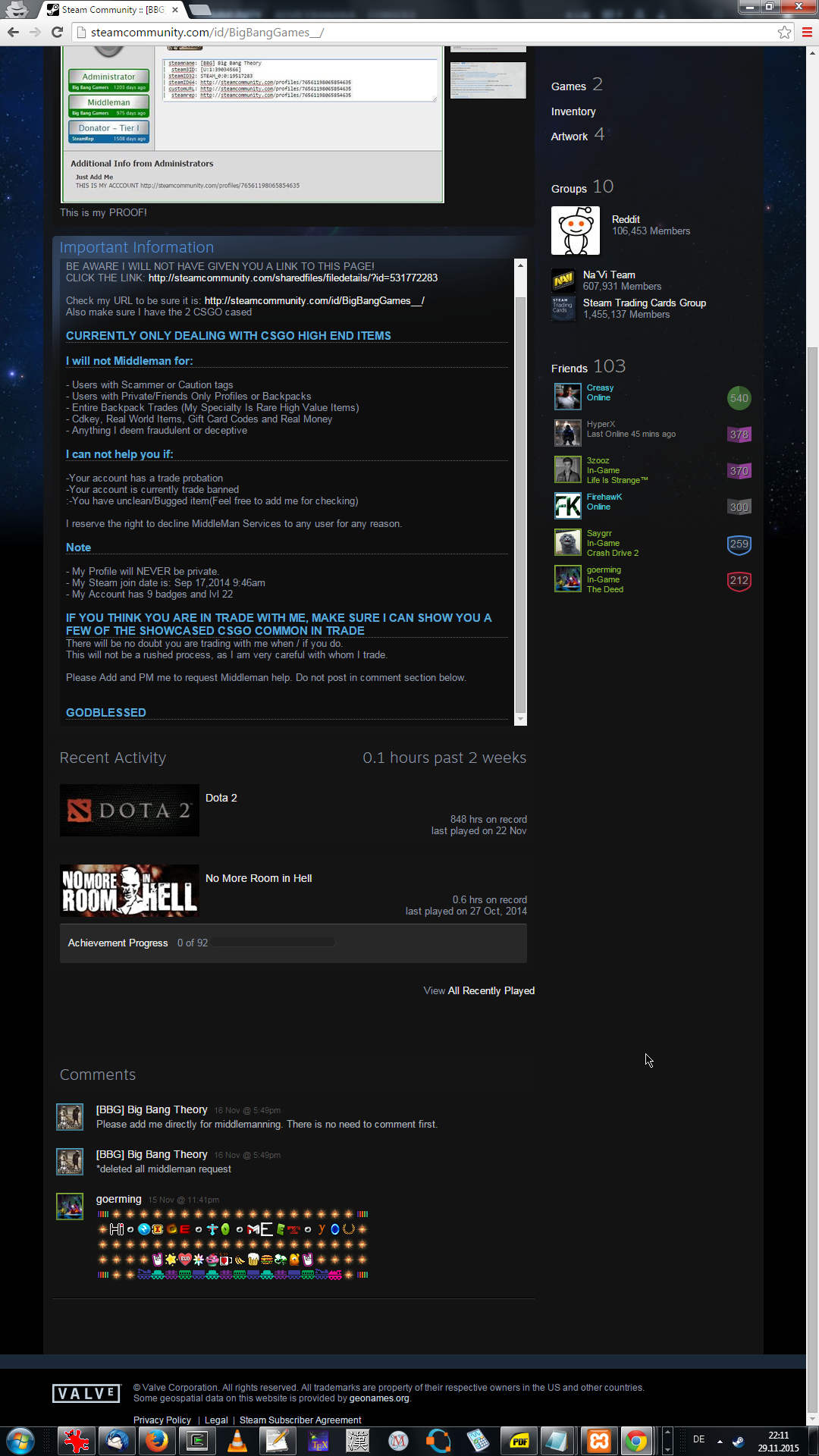The height and width of the screenshot is (1456, 819).
Task: Launch Firefox from the taskbar
Action: tap(157, 1440)
